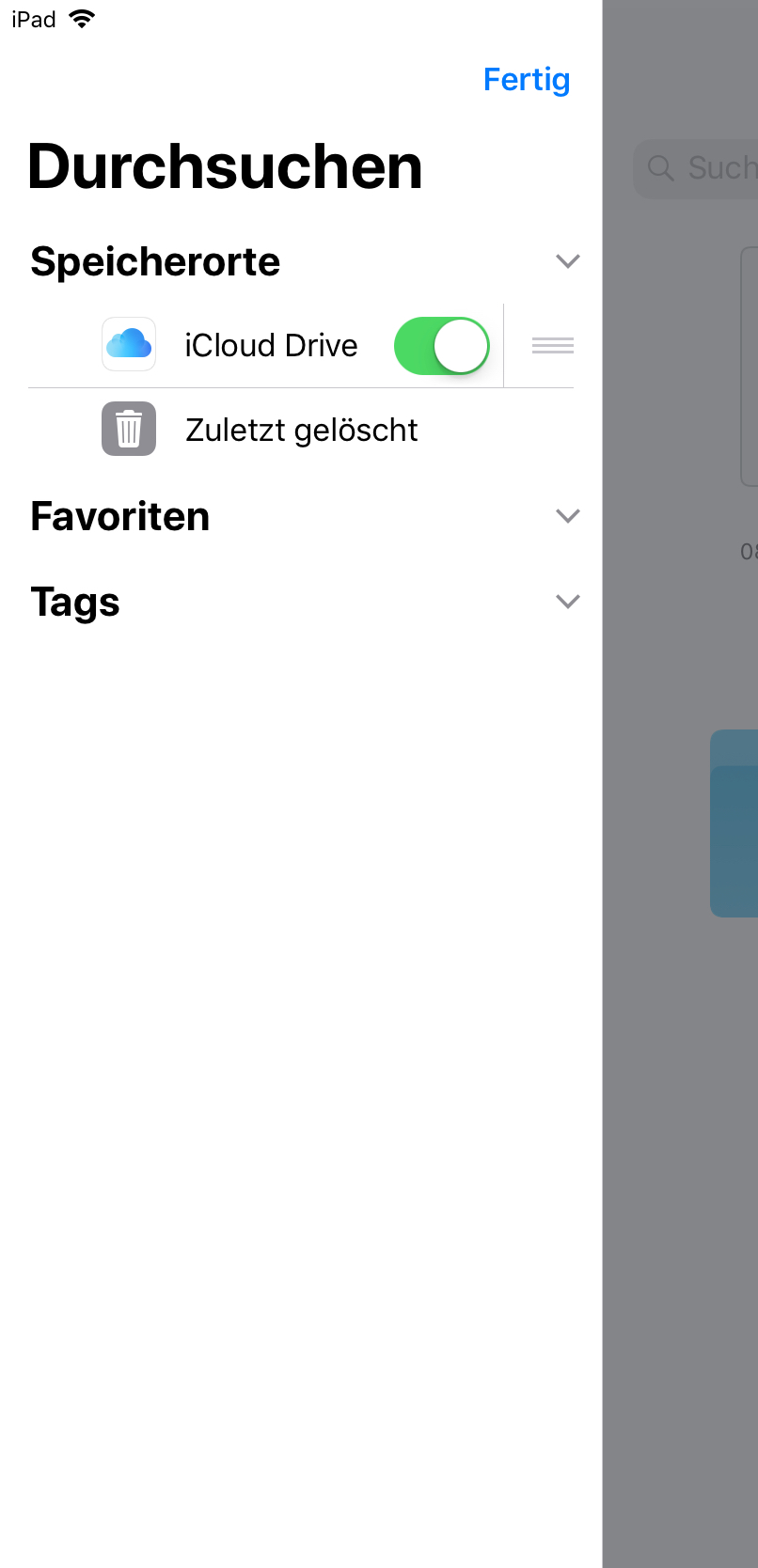
Task: Disable the iCloud Drive switch
Action: tap(442, 346)
